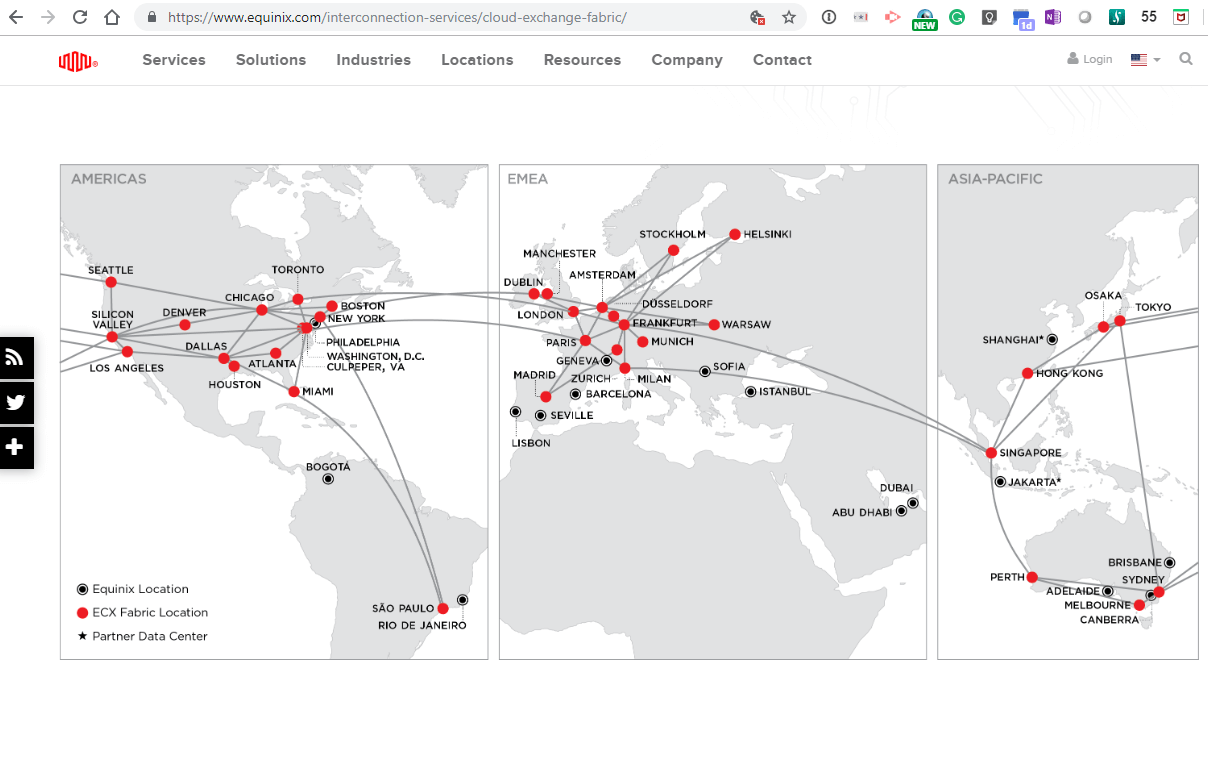
Task: Click the Equinix logo in the navigation bar
Action: click(79, 60)
